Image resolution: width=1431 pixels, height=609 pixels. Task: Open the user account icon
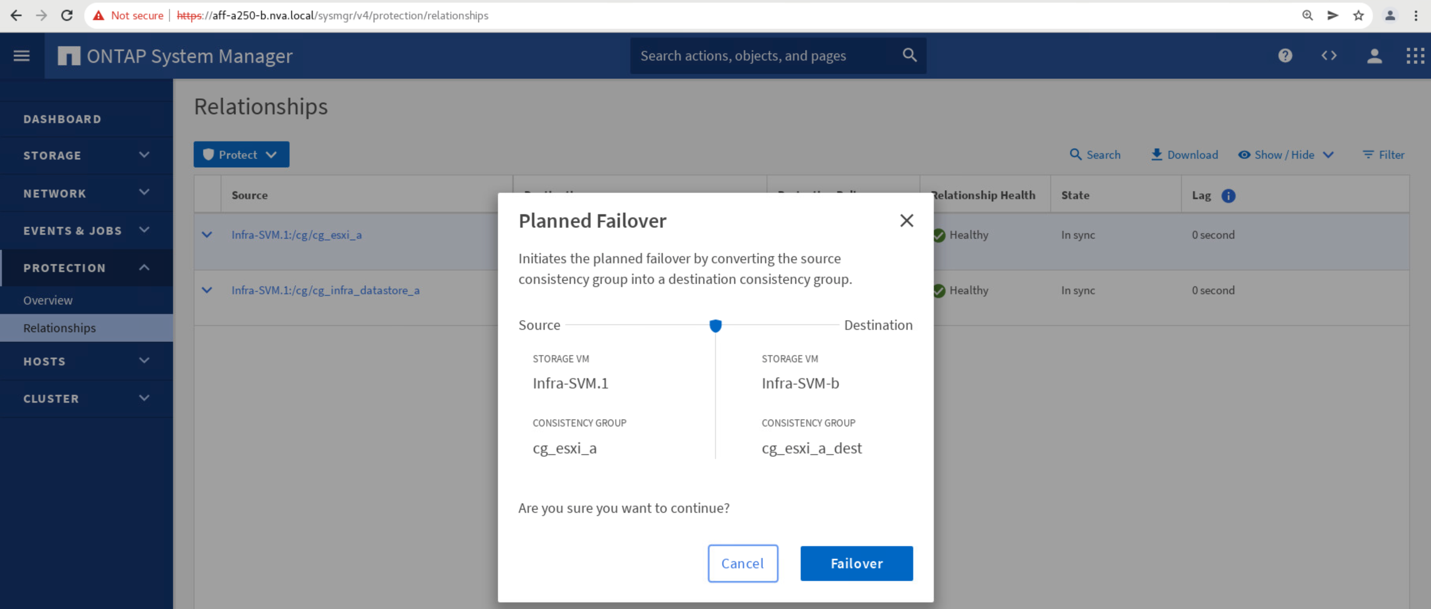click(1374, 56)
